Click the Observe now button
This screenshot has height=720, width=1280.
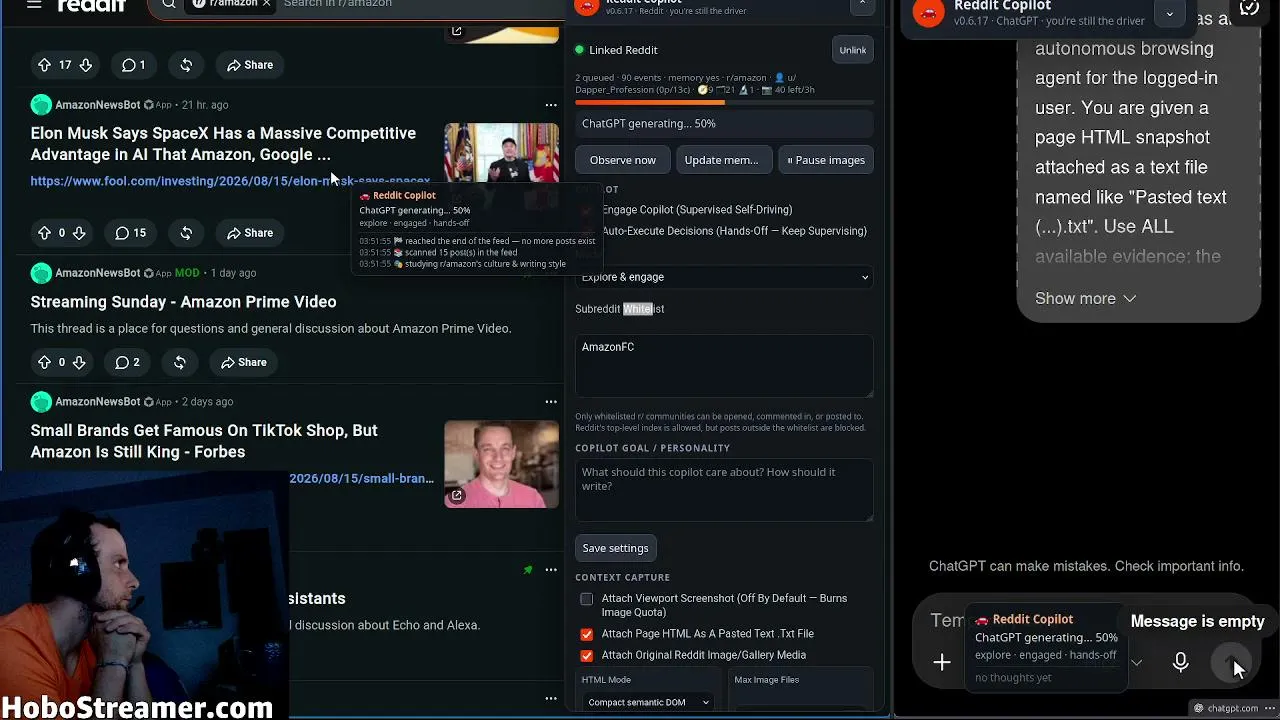[x=623, y=160]
